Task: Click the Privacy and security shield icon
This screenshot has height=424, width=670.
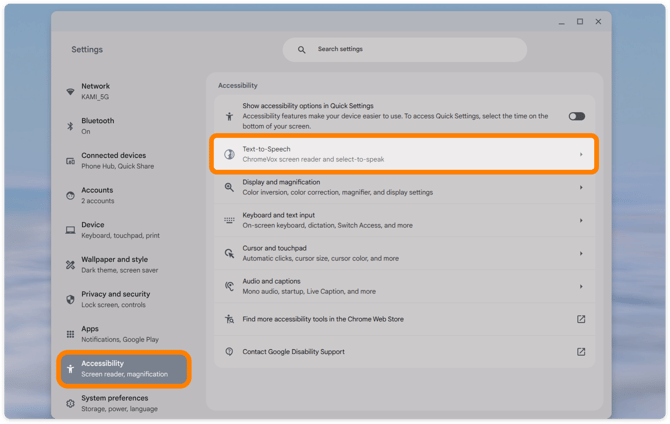Action: [x=71, y=300]
